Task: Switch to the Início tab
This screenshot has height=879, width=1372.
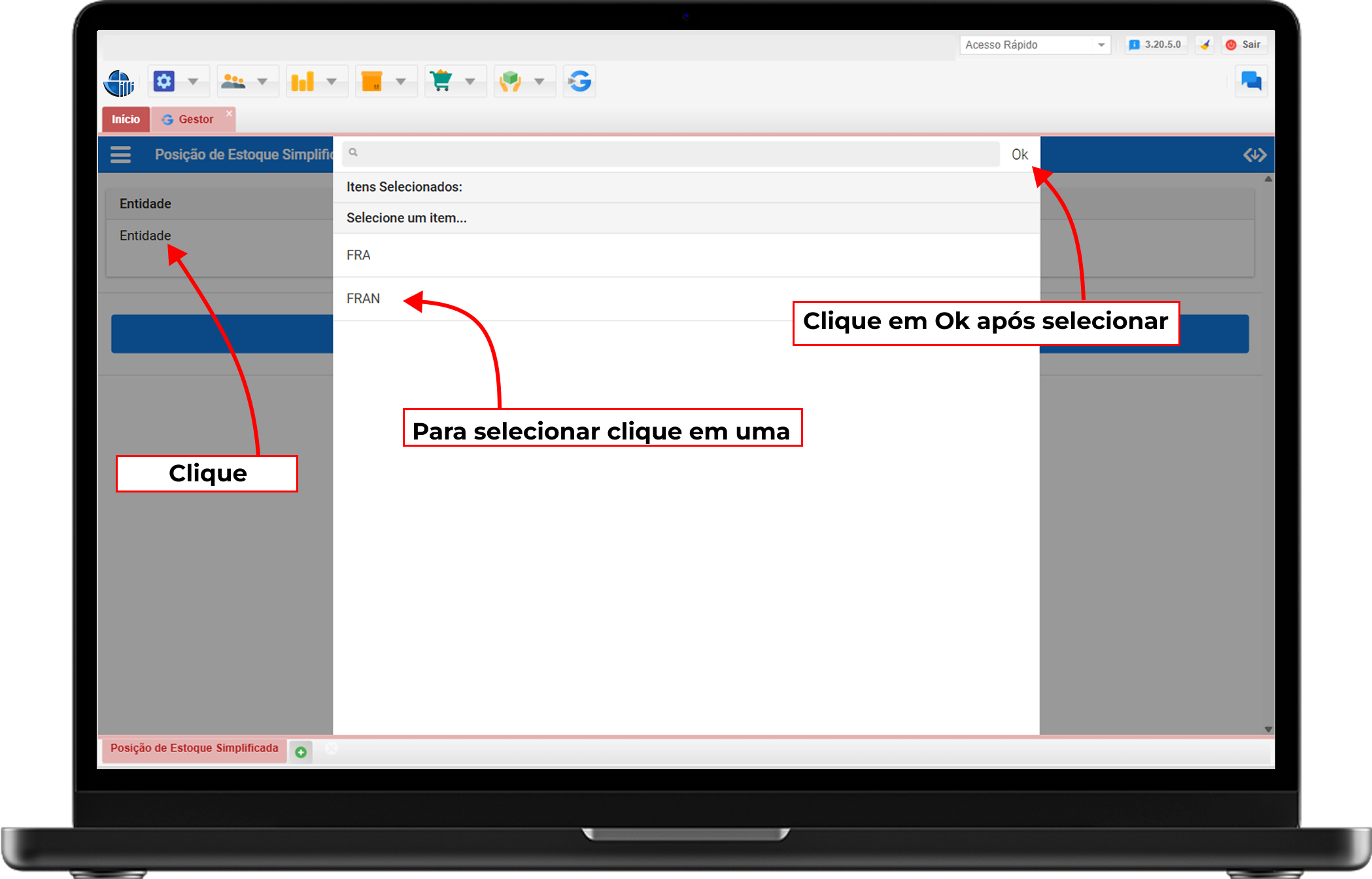Action: pyautogui.click(x=126, y=119)
